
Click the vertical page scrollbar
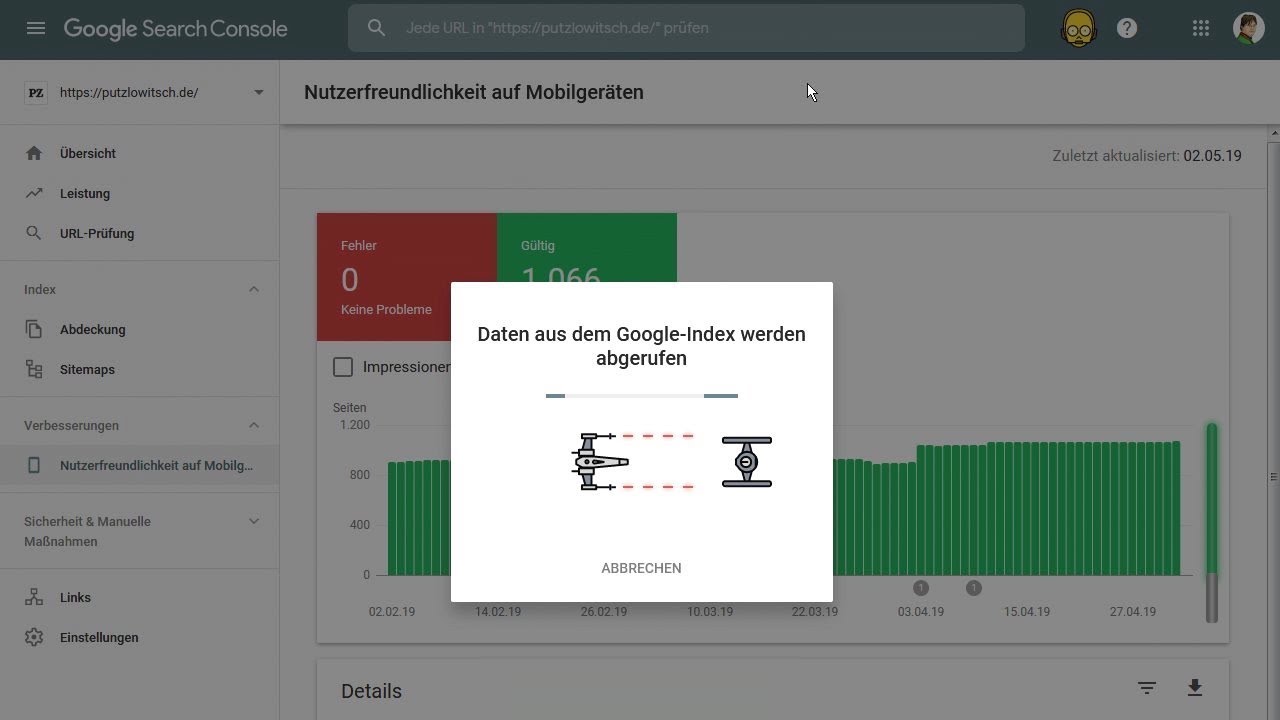pyautogui.click(x=1273, y=477)
